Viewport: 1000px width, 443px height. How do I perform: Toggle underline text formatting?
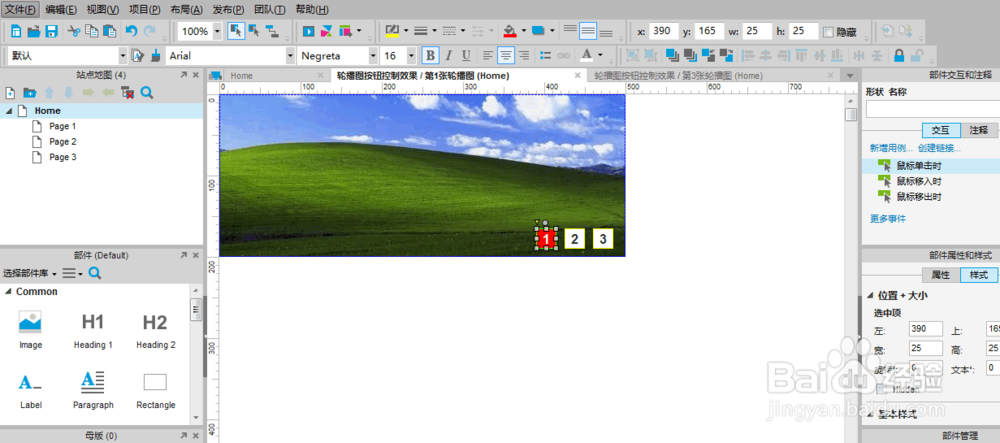pyautogui.click(x=466, y=55)
